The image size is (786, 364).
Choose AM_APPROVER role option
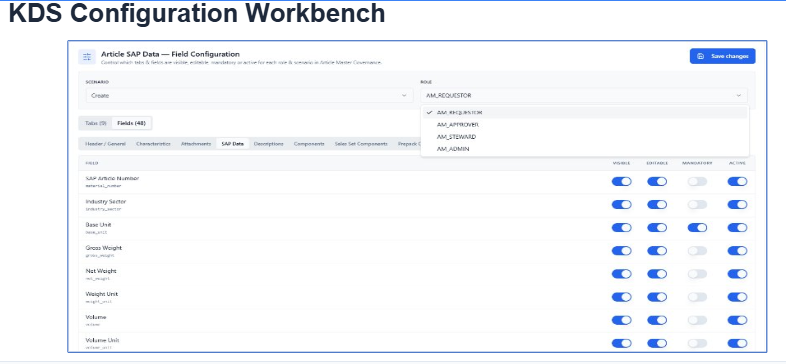(584, 125)
